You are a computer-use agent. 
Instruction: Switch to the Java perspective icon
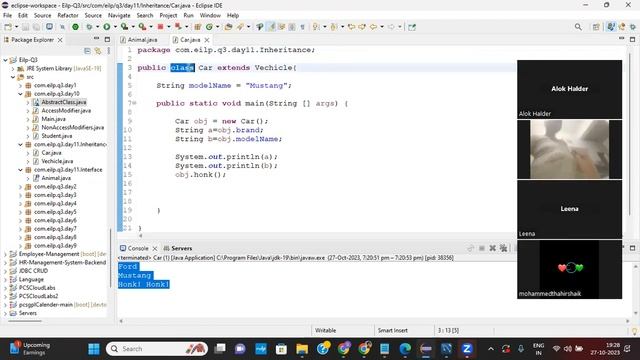(x=611, y=27)
